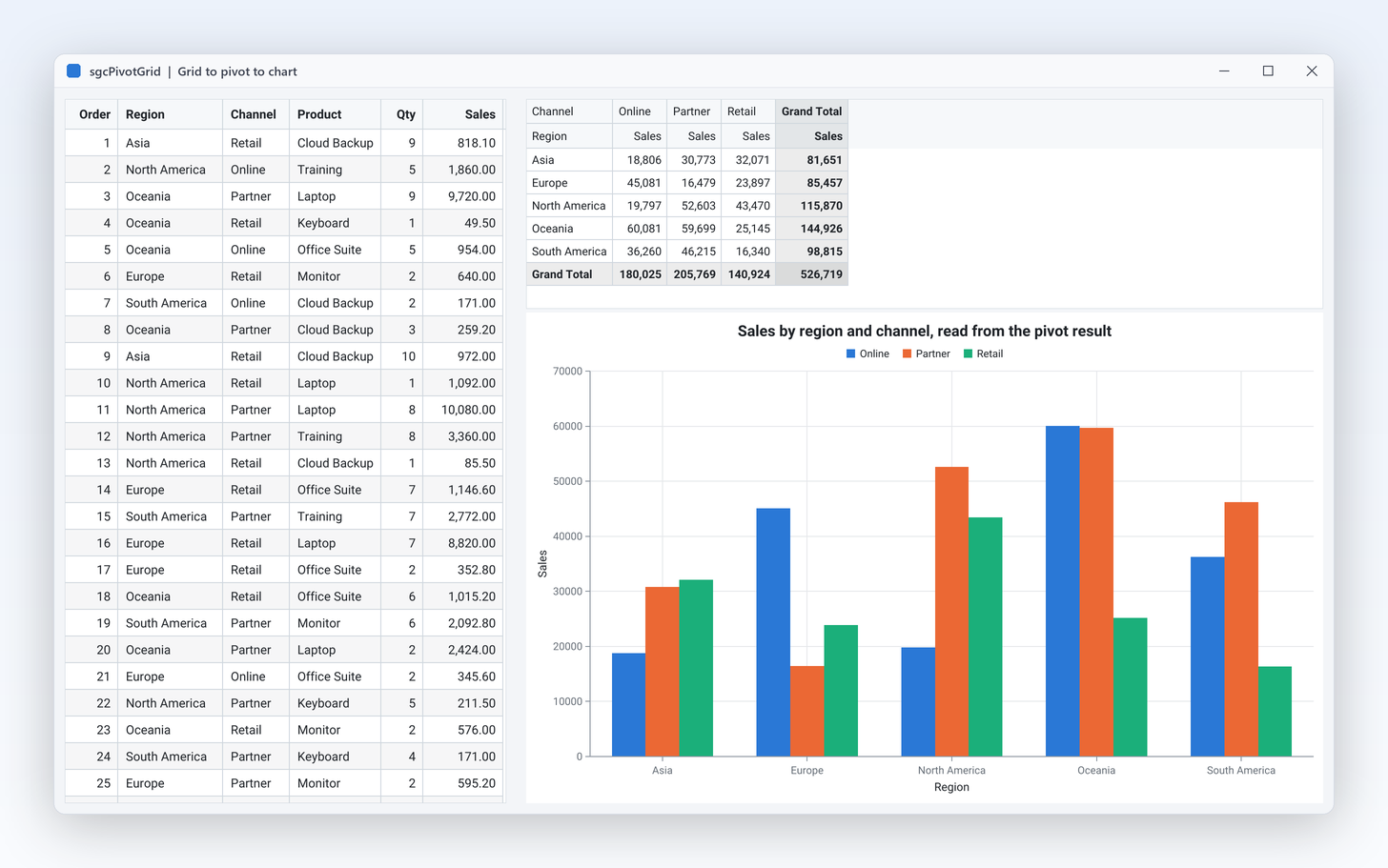Image resolution: width=1388 pixels, height=868 pixels.
Task: Select the South America row label in the pivot
Action: (569, 252)
